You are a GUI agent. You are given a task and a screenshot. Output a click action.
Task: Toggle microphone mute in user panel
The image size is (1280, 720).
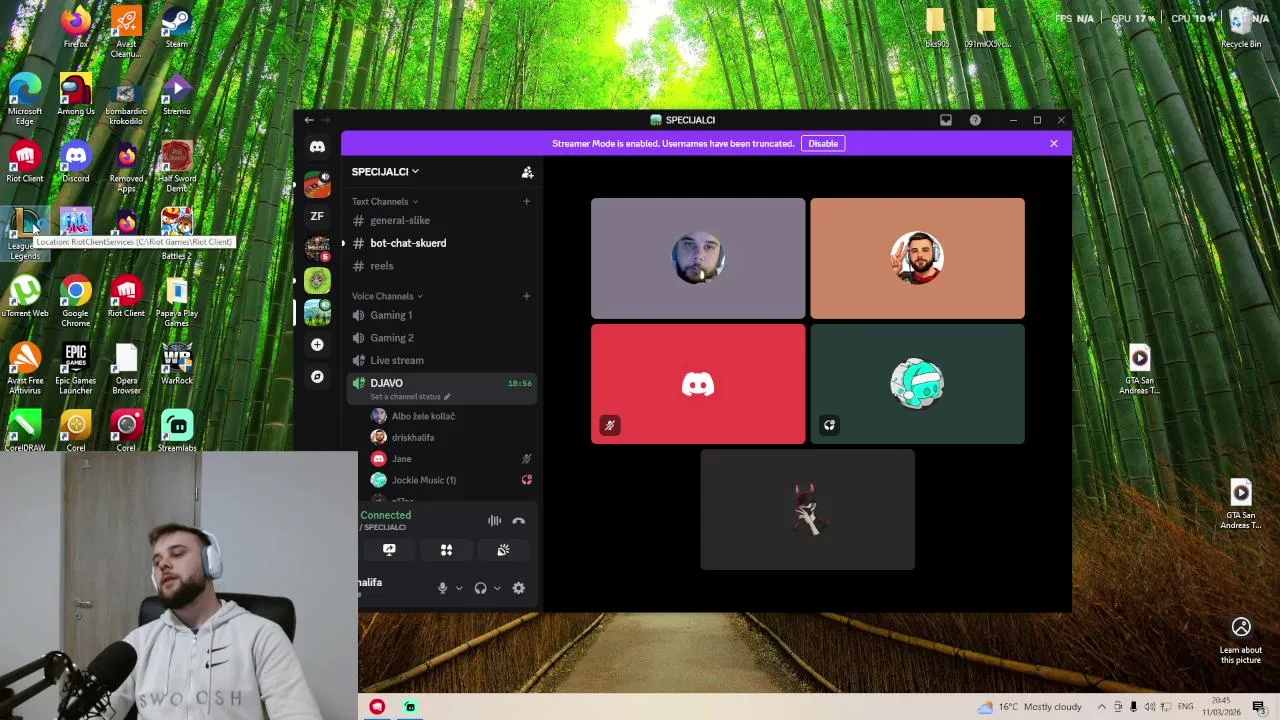point(442,588)
